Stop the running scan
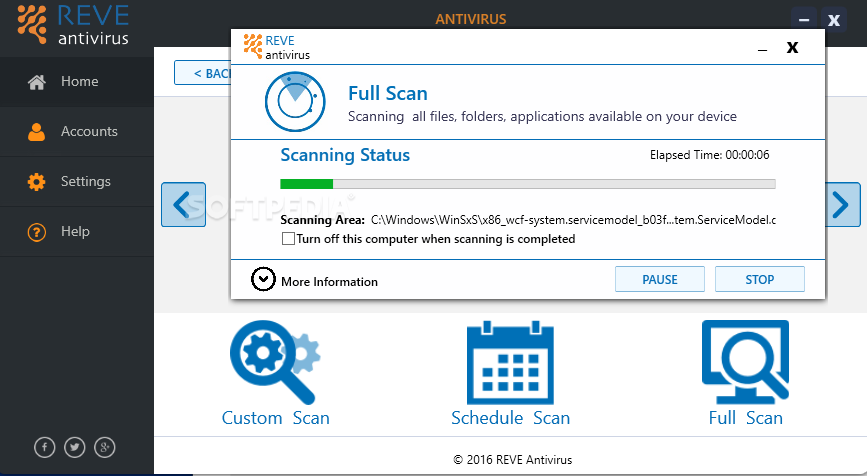Screen dimensions: 867x476 pos(760,279)
